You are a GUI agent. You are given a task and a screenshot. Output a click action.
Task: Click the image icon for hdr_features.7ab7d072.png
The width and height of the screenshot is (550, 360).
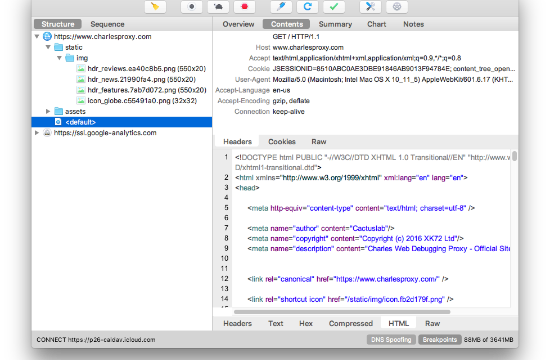click(x=81, y=90)
